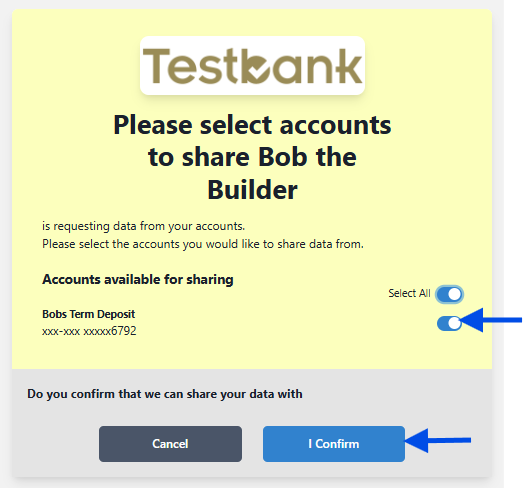Toggle the Select All switch
Image resolution: width=523 pixels, height=488 pixels.
pyautogui.click(x=449, y=294)
